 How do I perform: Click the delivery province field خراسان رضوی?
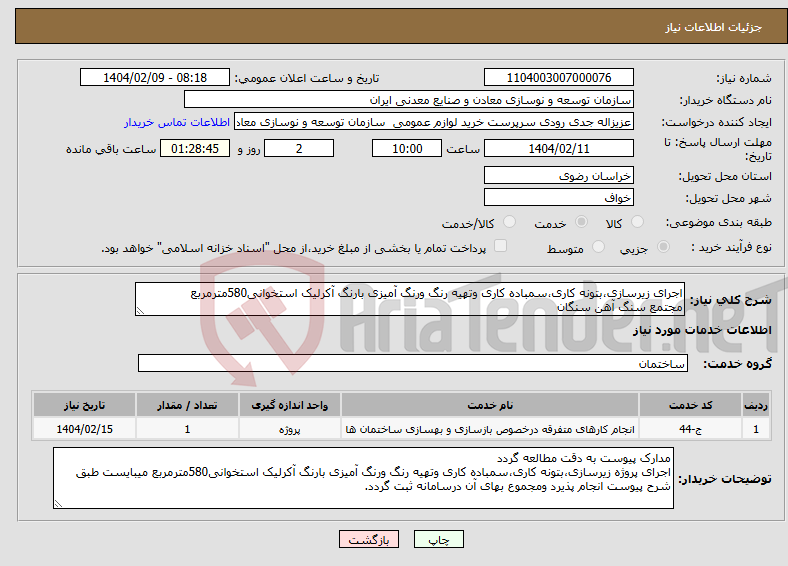(559, 175)
